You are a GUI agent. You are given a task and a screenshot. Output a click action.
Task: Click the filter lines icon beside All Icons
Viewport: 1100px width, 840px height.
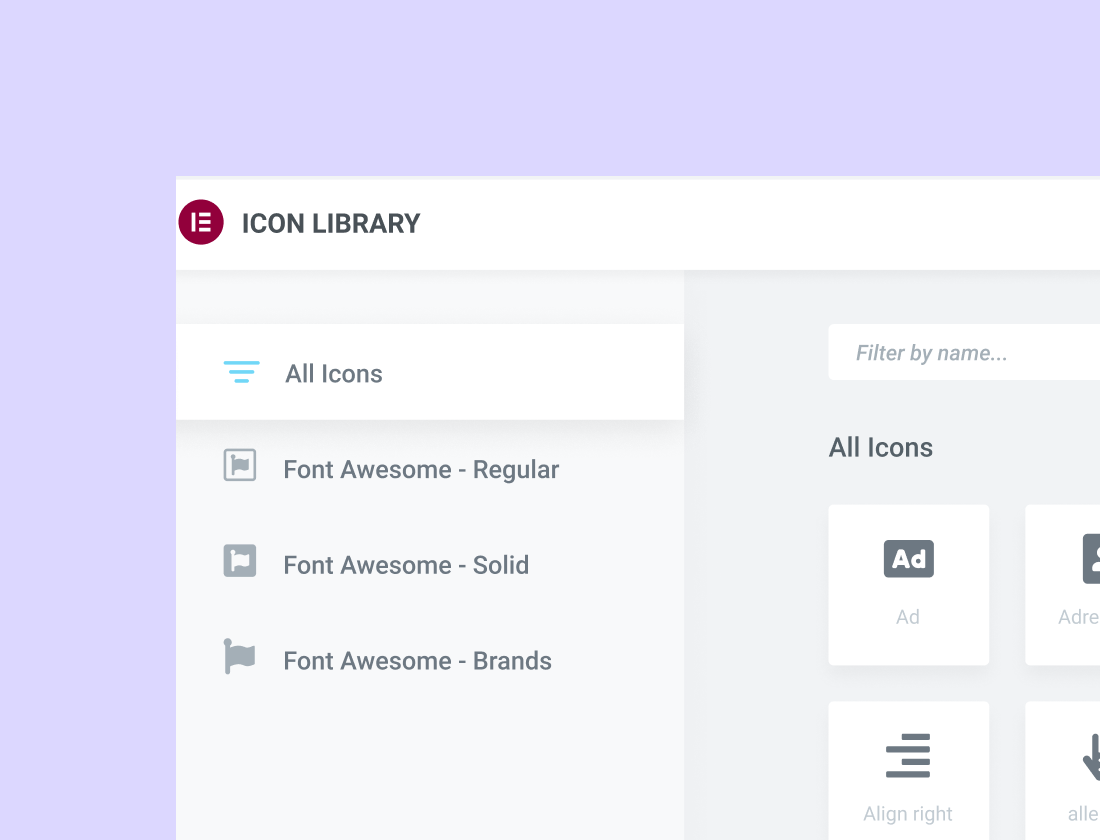pyautogui.click(x=241, y=372)
